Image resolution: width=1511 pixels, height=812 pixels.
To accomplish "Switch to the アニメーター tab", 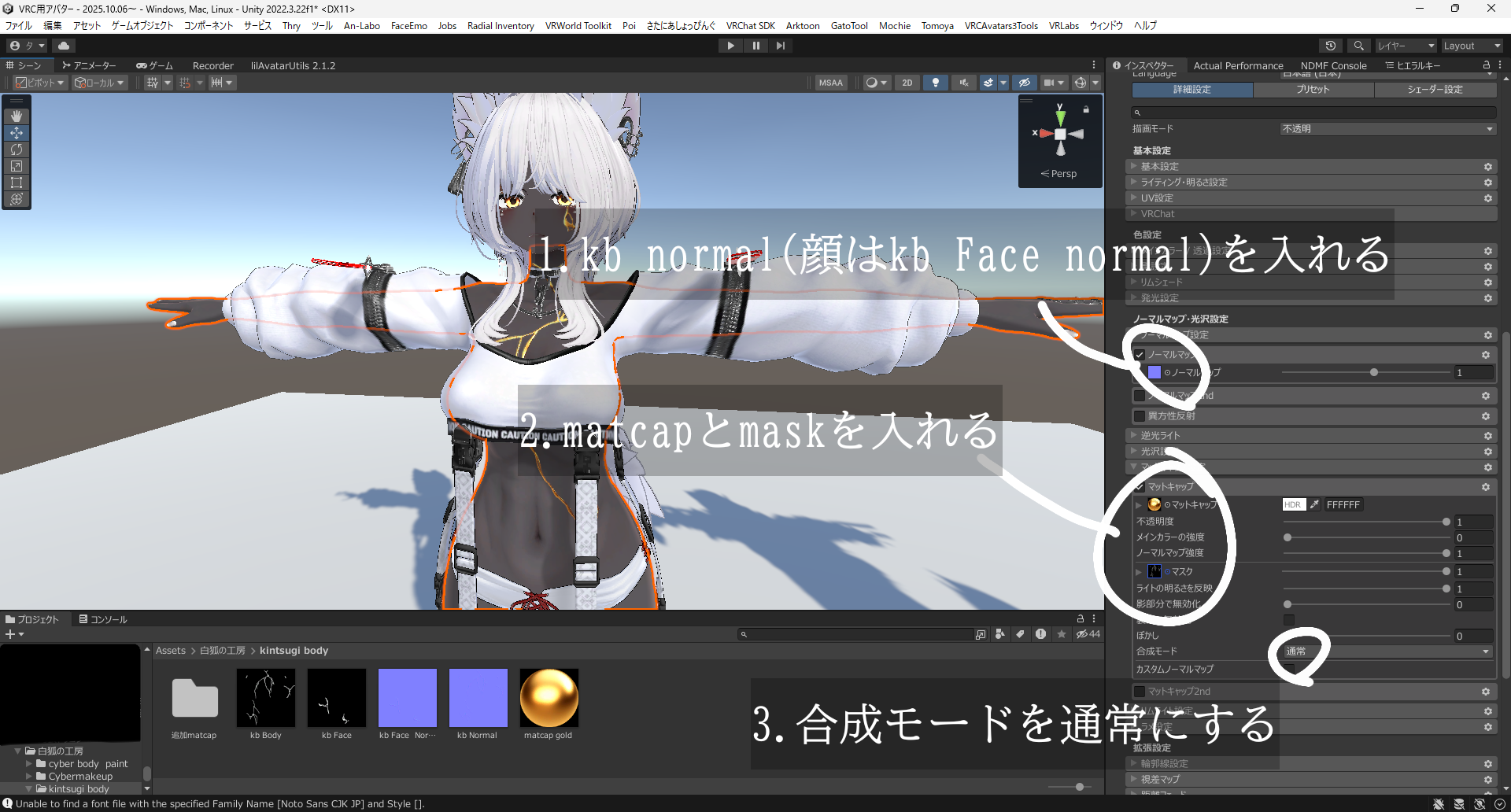I will [x=89, y=66].
